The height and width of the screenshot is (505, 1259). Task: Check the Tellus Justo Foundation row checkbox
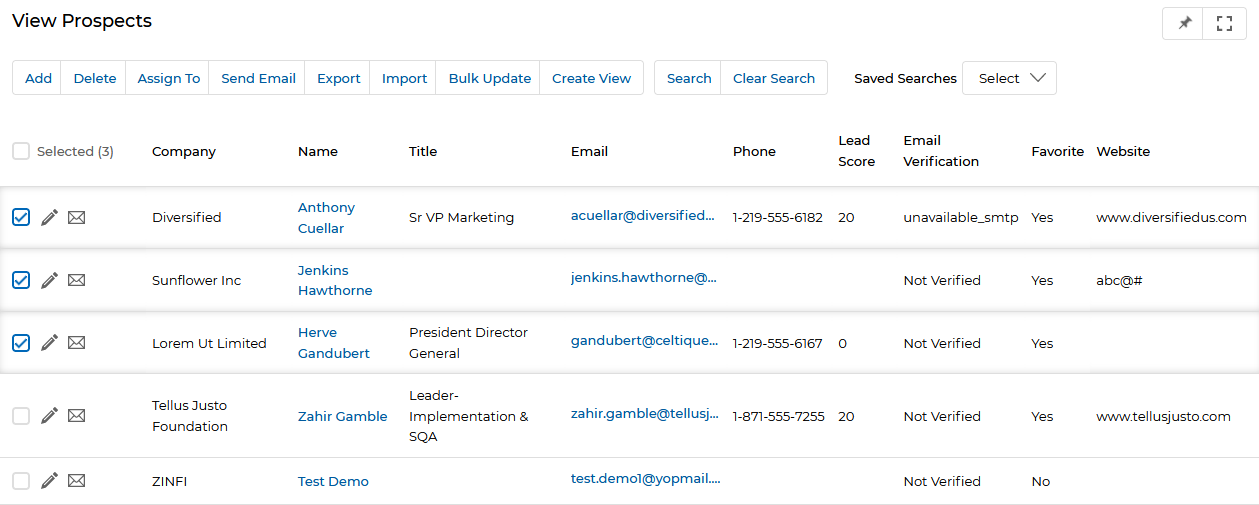(x=21, y=416)
